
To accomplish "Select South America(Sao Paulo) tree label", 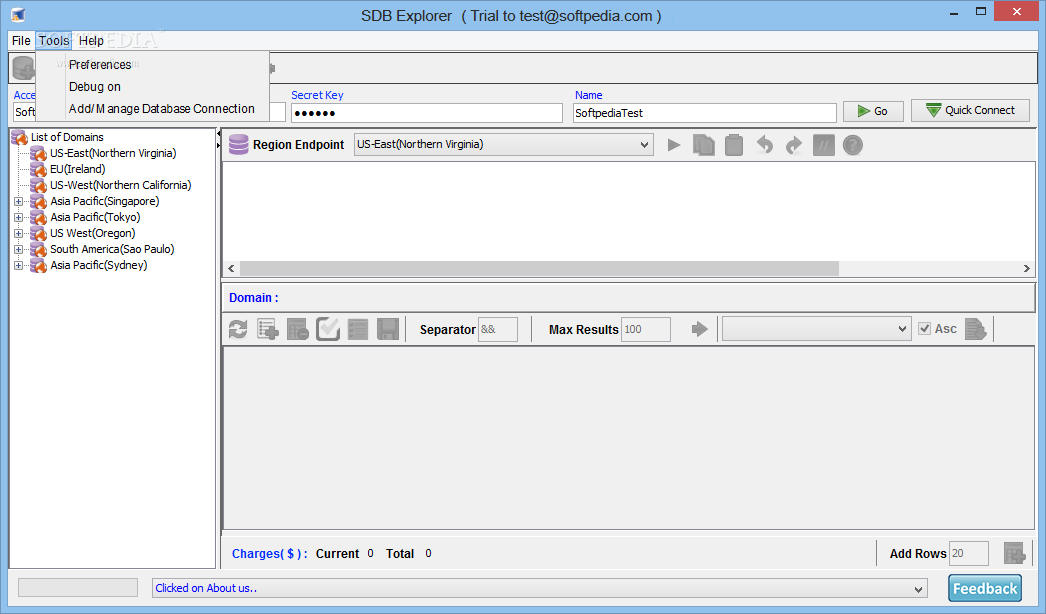I will coord(112,249).
